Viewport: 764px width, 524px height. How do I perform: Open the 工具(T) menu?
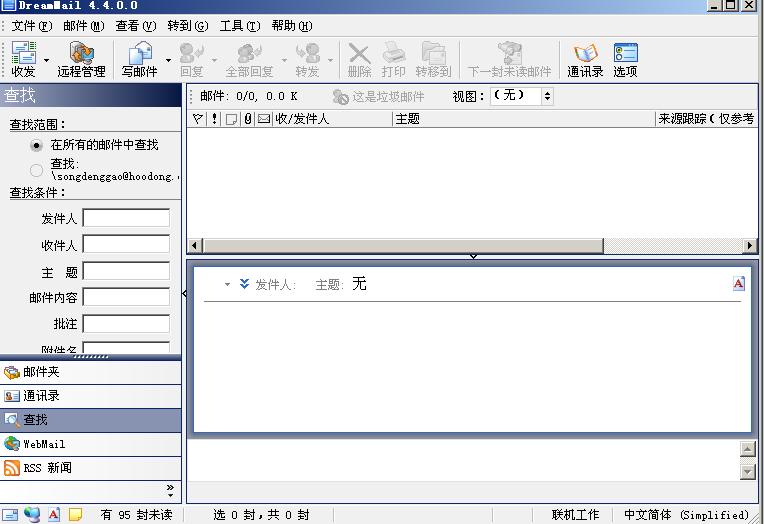[x=239, y=26]
